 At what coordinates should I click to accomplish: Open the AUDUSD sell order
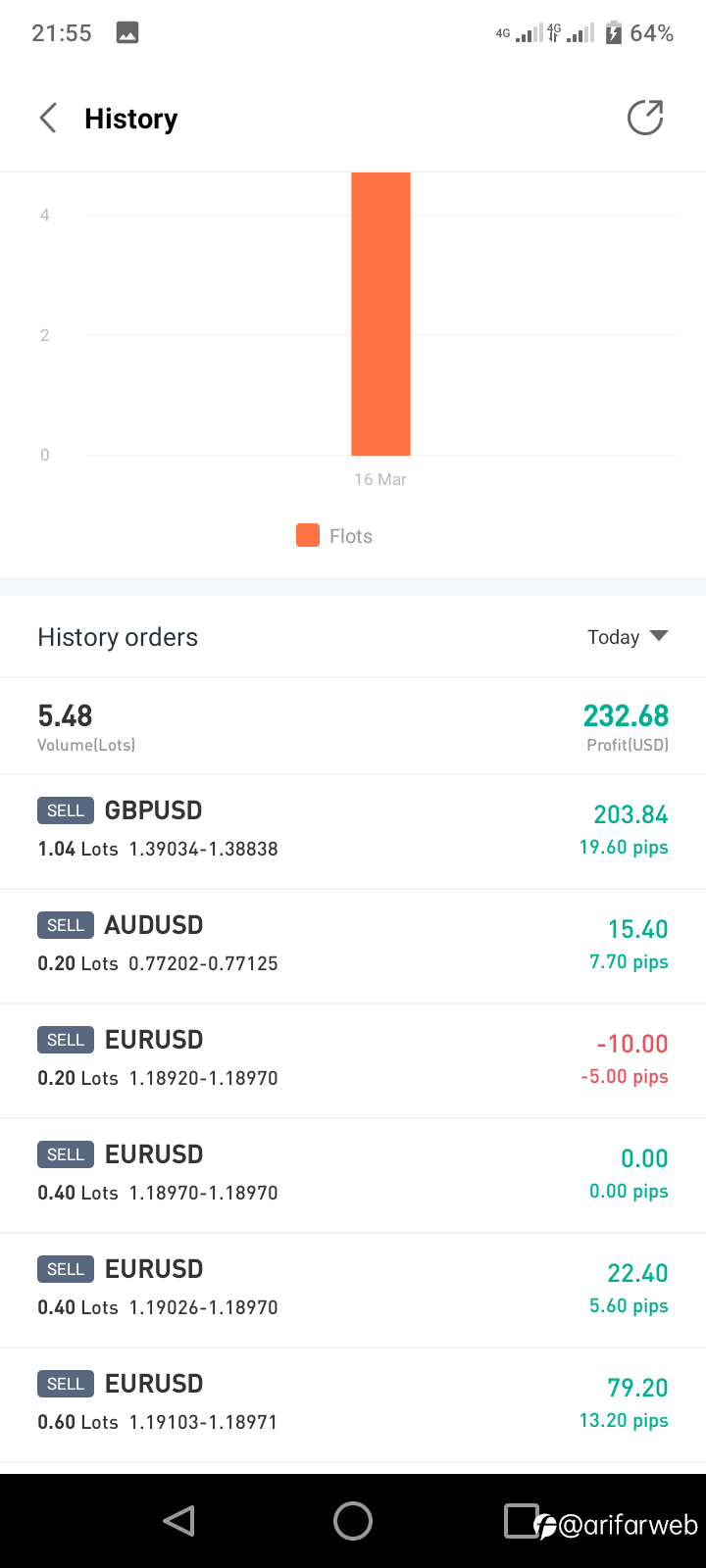(x=353, y=946)
